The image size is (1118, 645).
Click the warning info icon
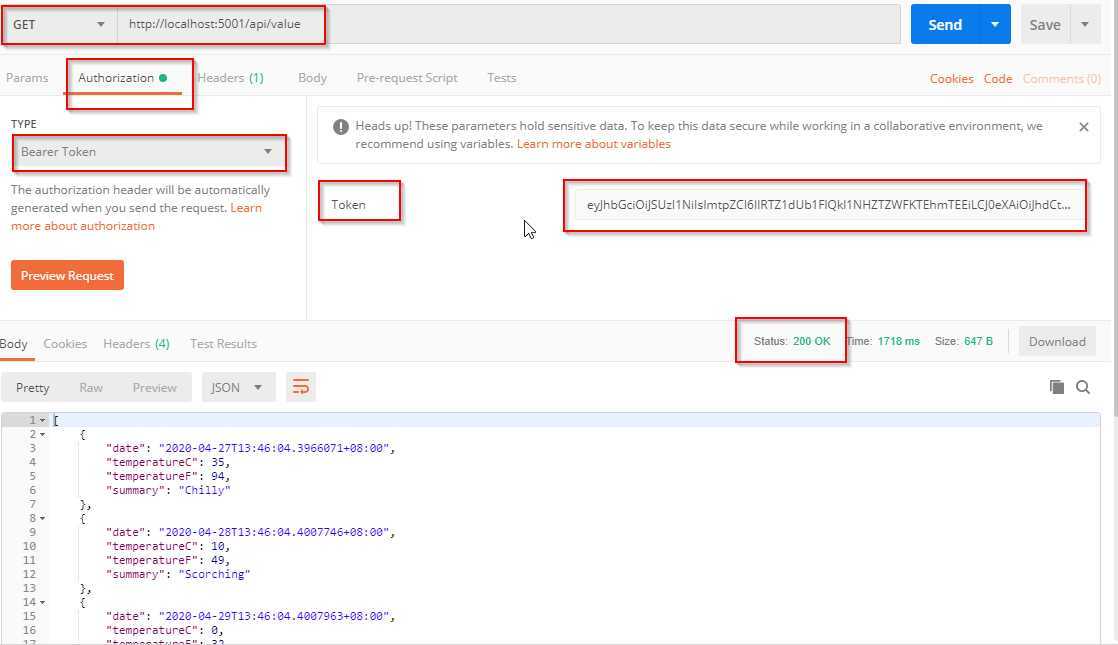pos(341,127)
